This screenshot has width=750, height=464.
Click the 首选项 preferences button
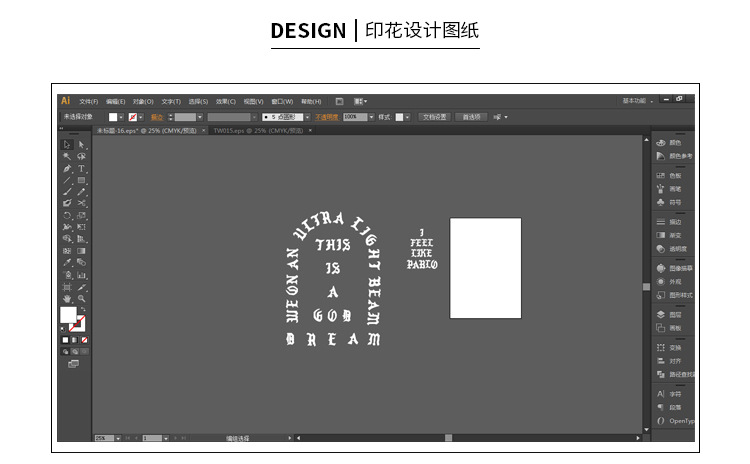point(471,117)
